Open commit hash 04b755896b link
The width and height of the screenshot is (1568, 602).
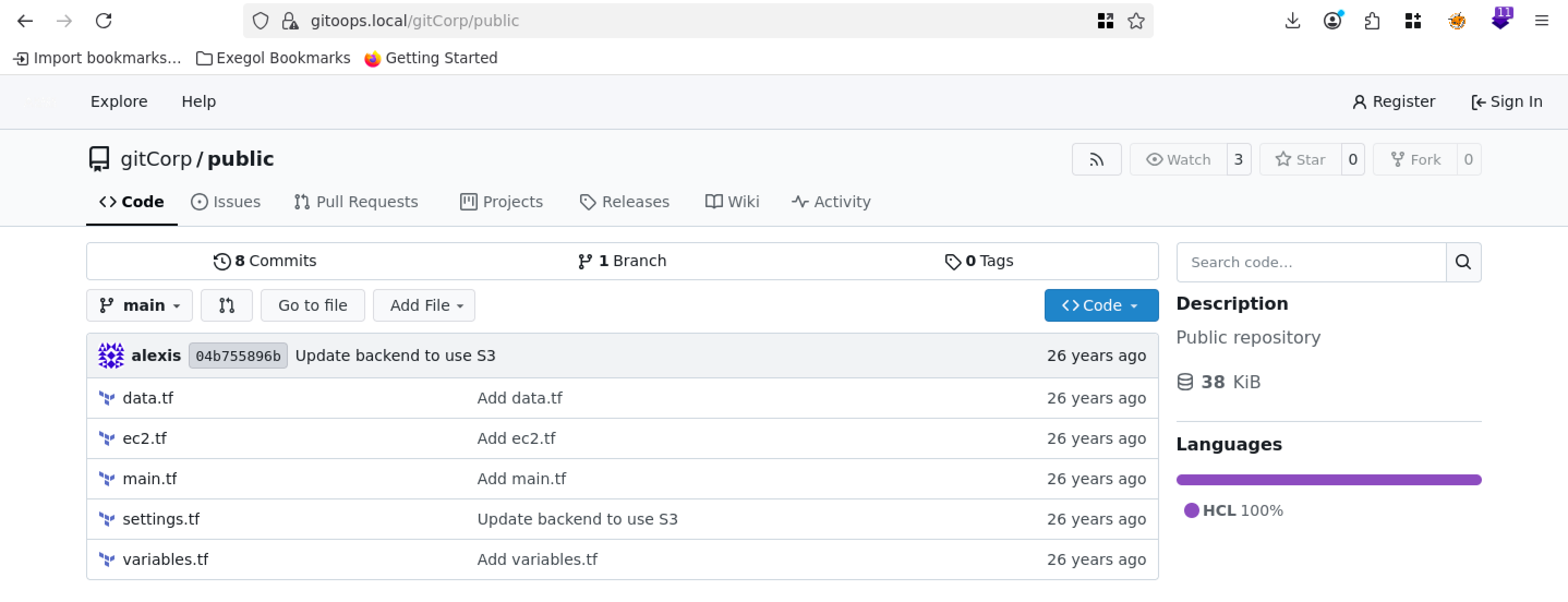click(238, 356)
